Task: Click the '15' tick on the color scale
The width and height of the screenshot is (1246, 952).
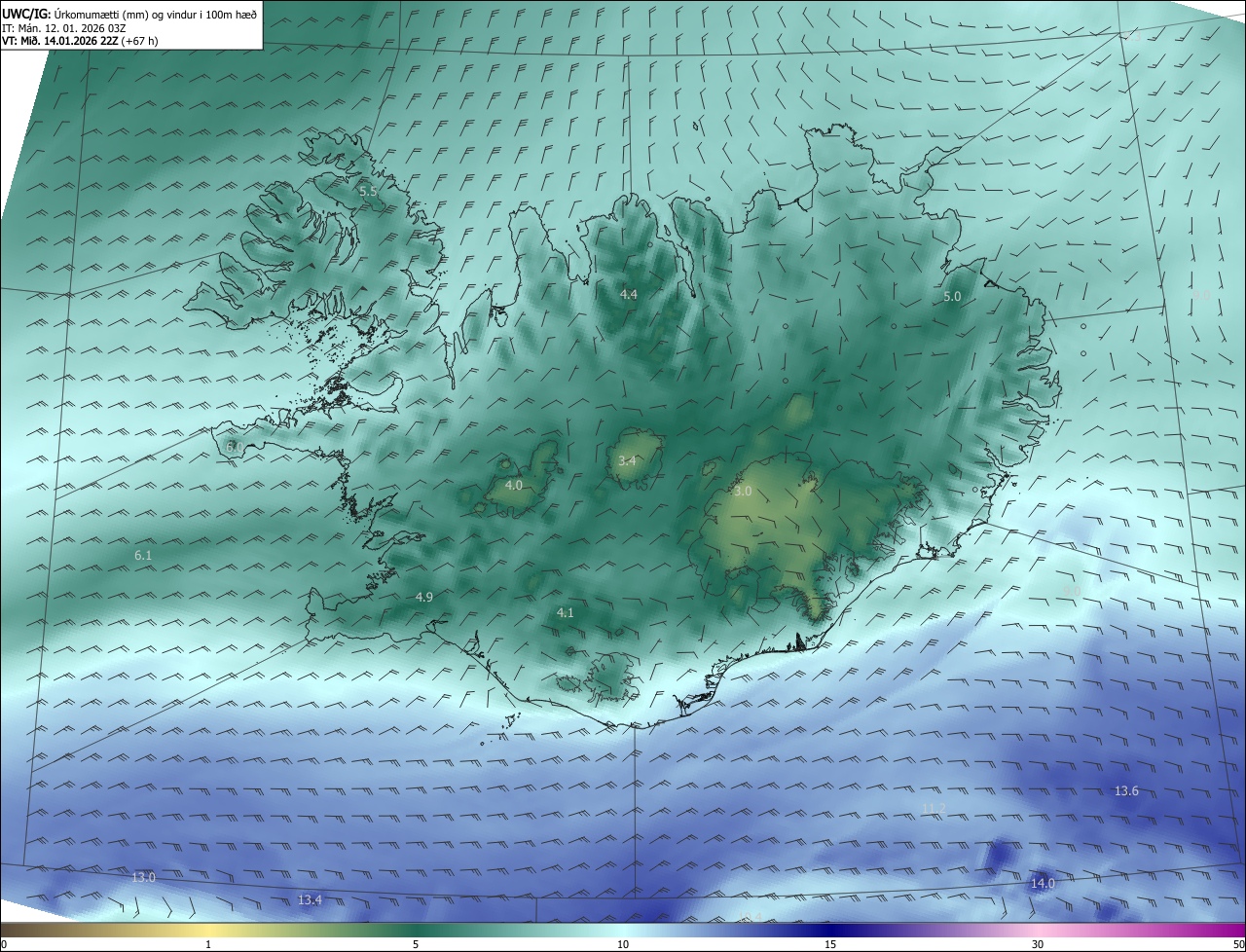Action: point(830,944)
